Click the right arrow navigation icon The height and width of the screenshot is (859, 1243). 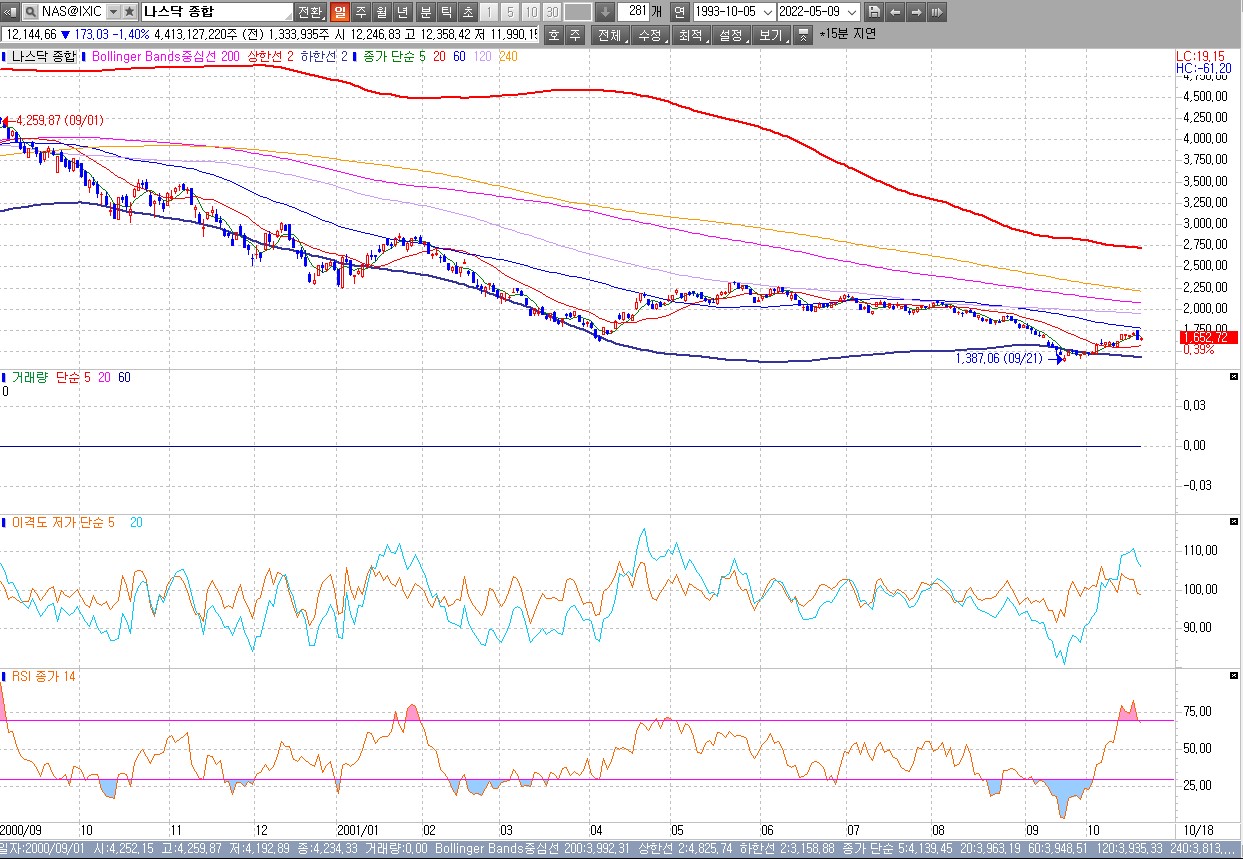point(915,12)
